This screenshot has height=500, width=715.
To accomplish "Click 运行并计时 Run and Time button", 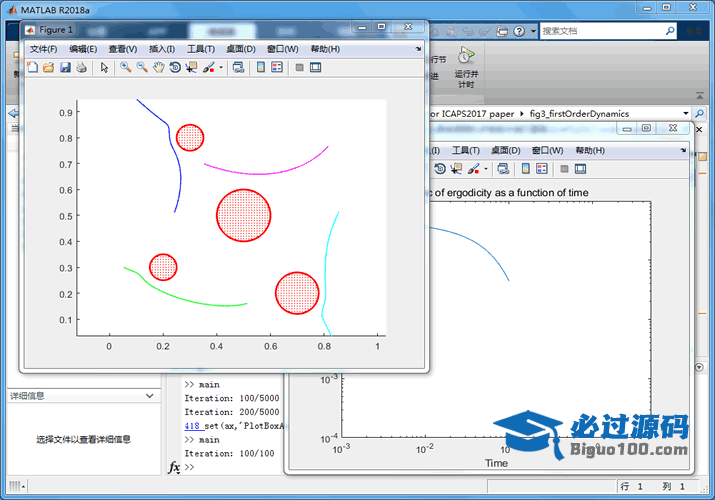I will coord(466,67).
